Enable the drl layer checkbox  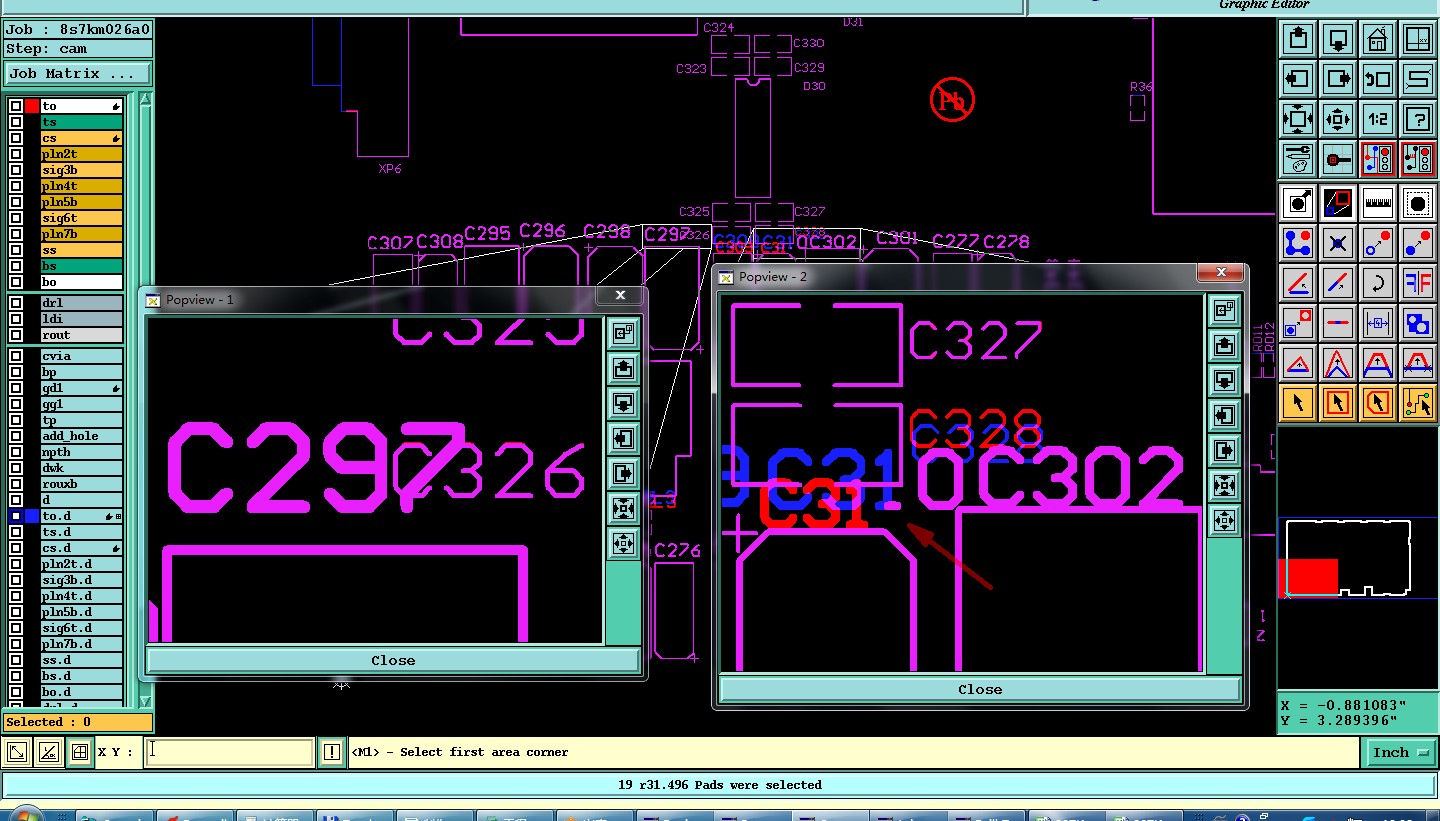pos(16,303)
